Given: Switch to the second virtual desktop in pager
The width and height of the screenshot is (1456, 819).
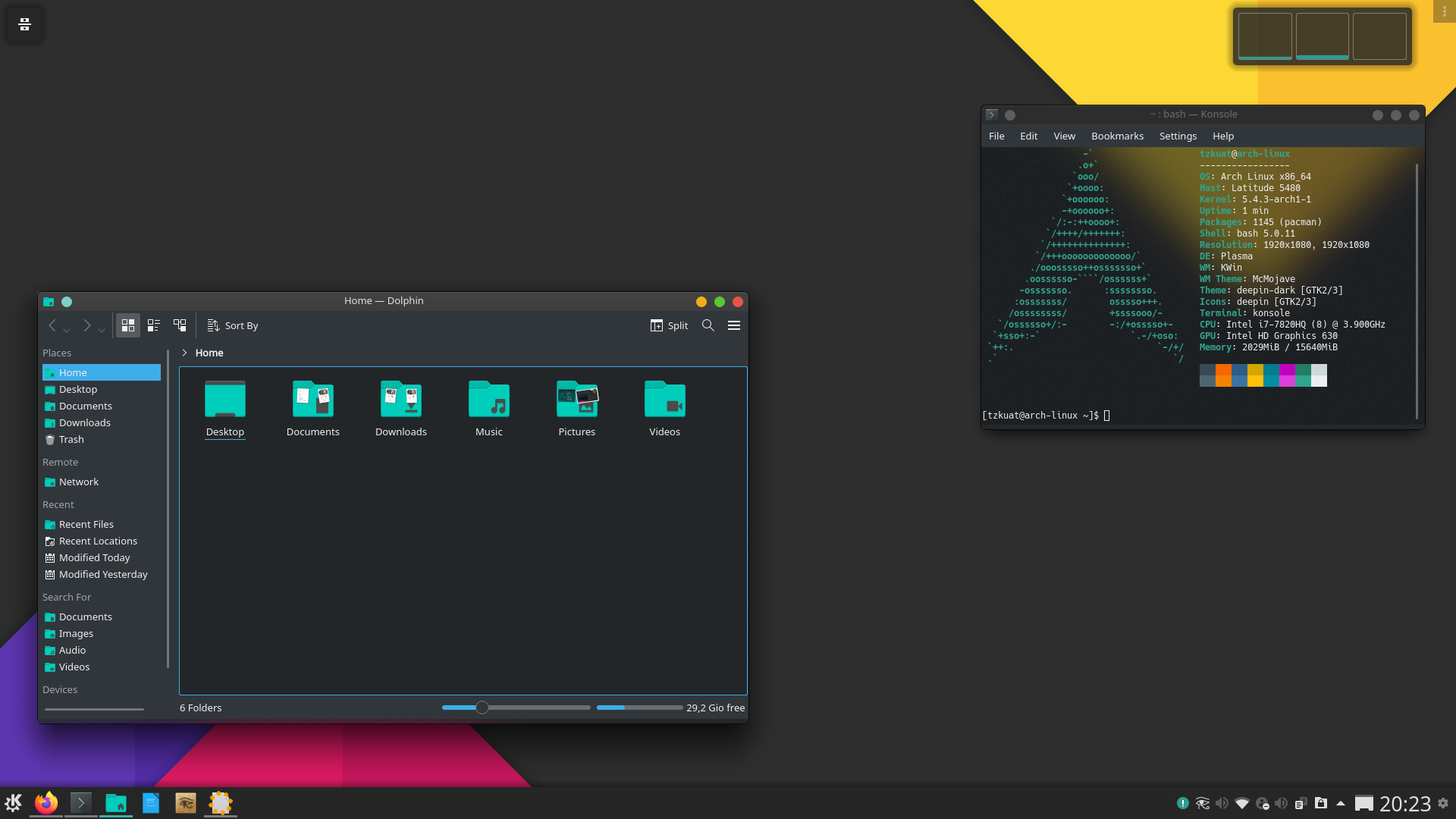Looking at the screenshot, I should [x=1322, y=35].
